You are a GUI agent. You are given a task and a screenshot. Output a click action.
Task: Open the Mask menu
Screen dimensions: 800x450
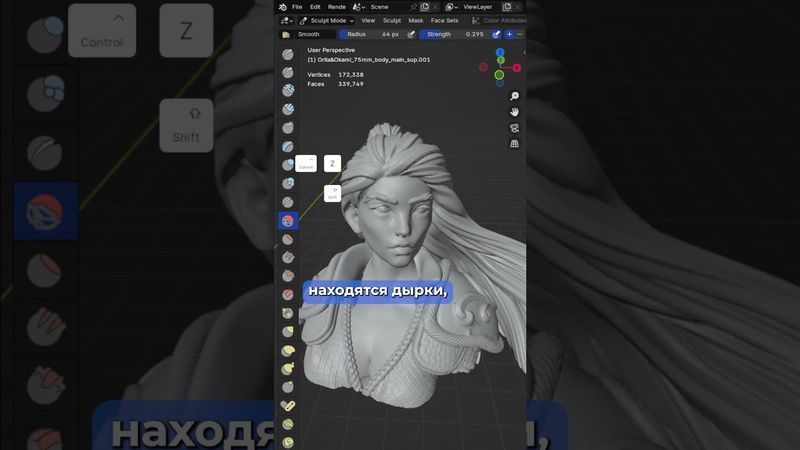(x=416, y=20)
